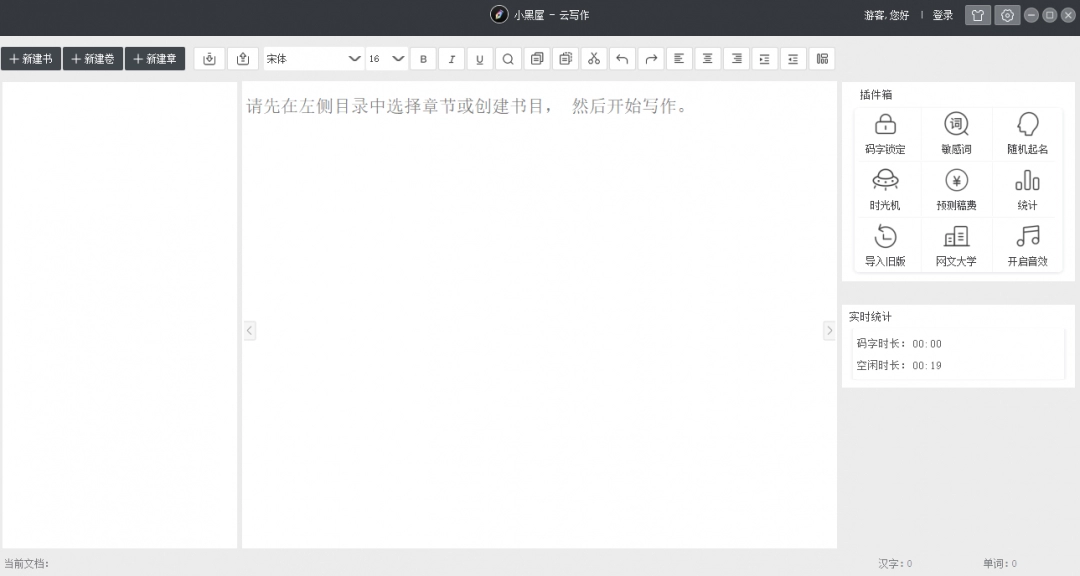The height and width of the screenshot is (576, 1080).
Task: Click the 新建书 new book button
Action: coord(31,59)
